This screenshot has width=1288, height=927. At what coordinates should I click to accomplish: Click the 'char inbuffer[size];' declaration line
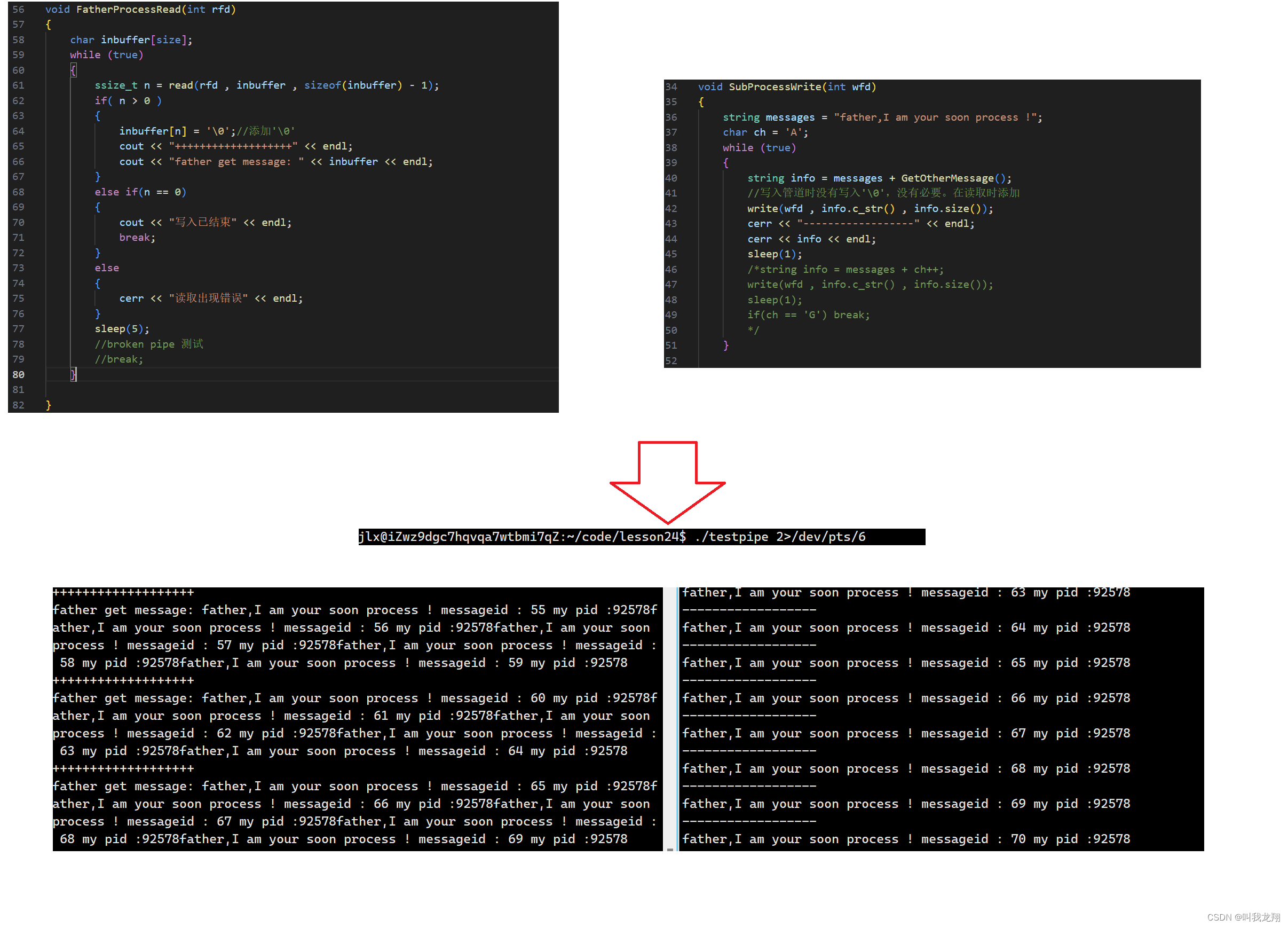(131, 40)
